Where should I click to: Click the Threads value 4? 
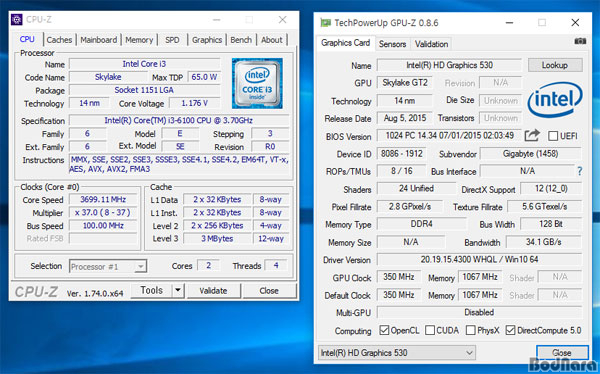[x=276, y=265]
